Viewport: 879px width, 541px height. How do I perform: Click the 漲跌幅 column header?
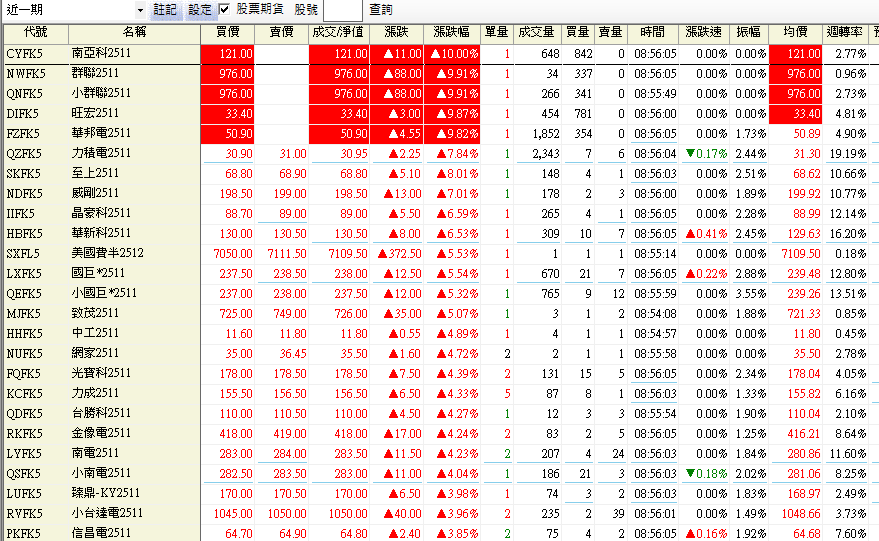click(452, 33)
